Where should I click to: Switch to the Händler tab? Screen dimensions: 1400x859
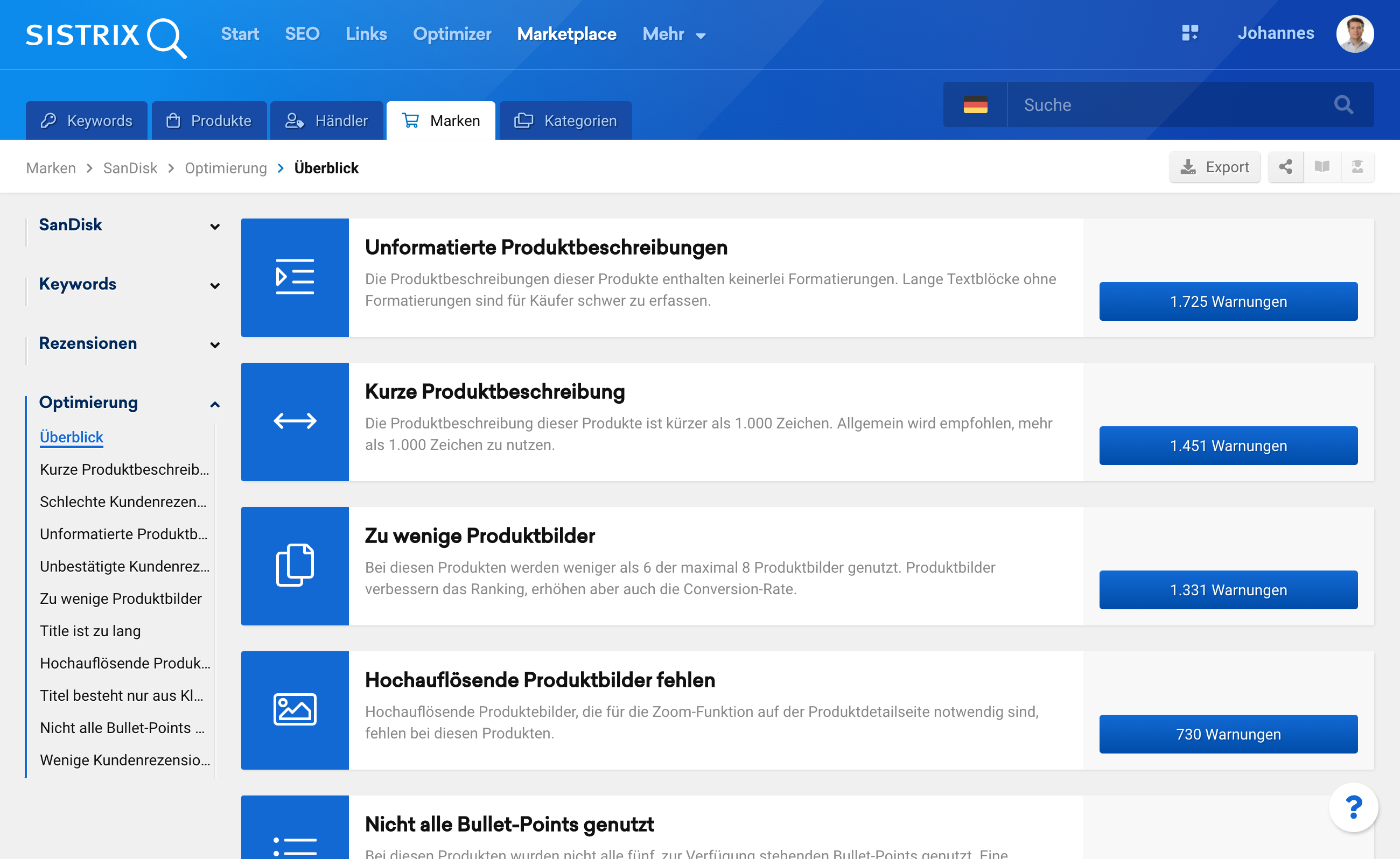coord(327,121)
